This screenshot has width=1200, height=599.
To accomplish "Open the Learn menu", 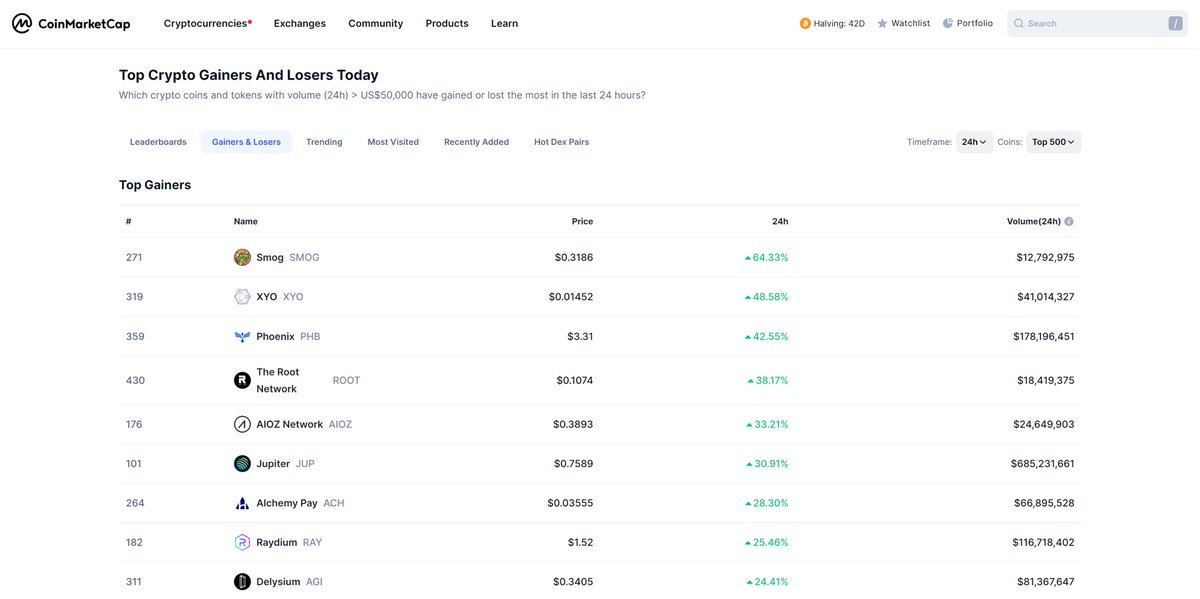I will pyautogui.click(x=505, y=23).
